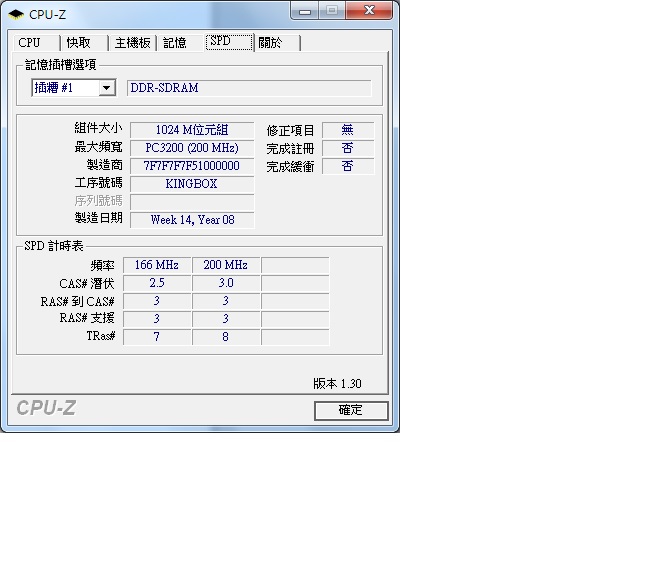Click the RAS# 支援 row label

[87, 318]
